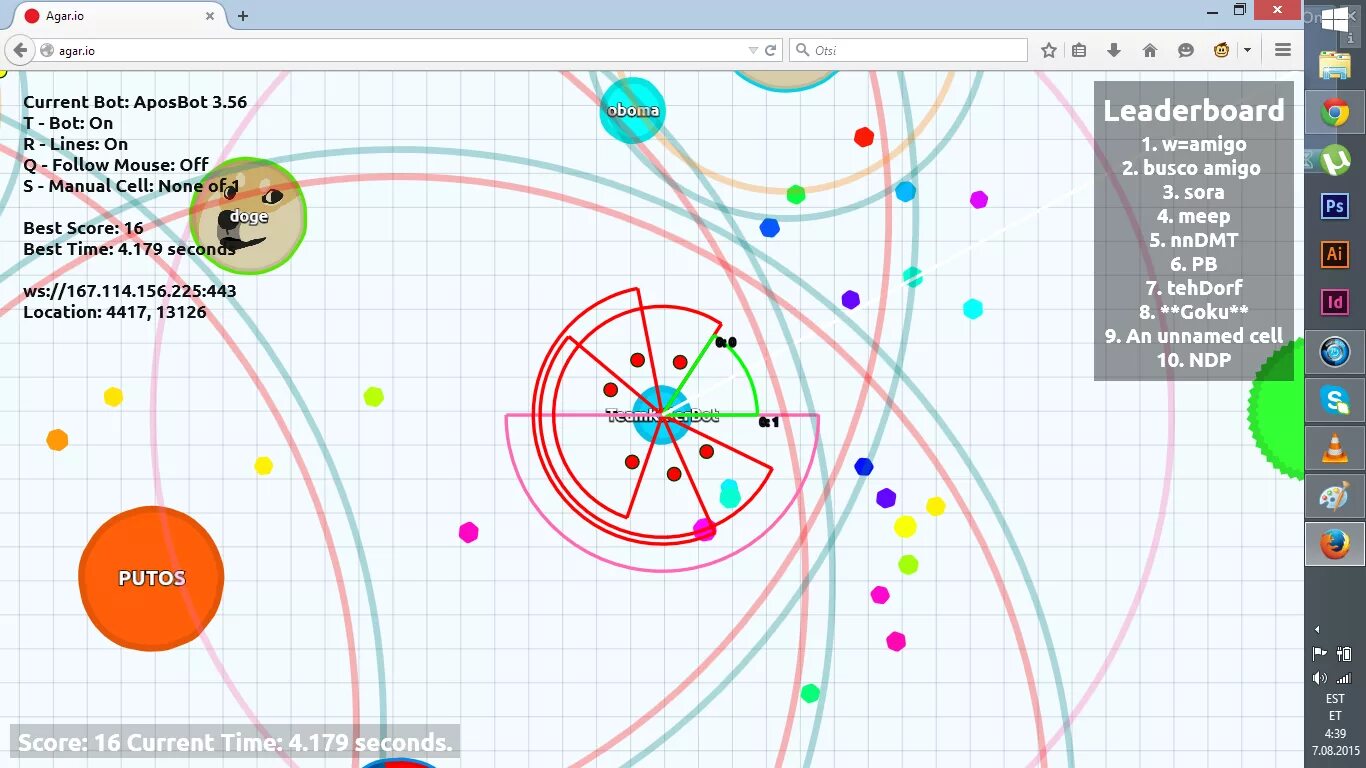Launch Photoshop from the taskbar

[1335, 206]
